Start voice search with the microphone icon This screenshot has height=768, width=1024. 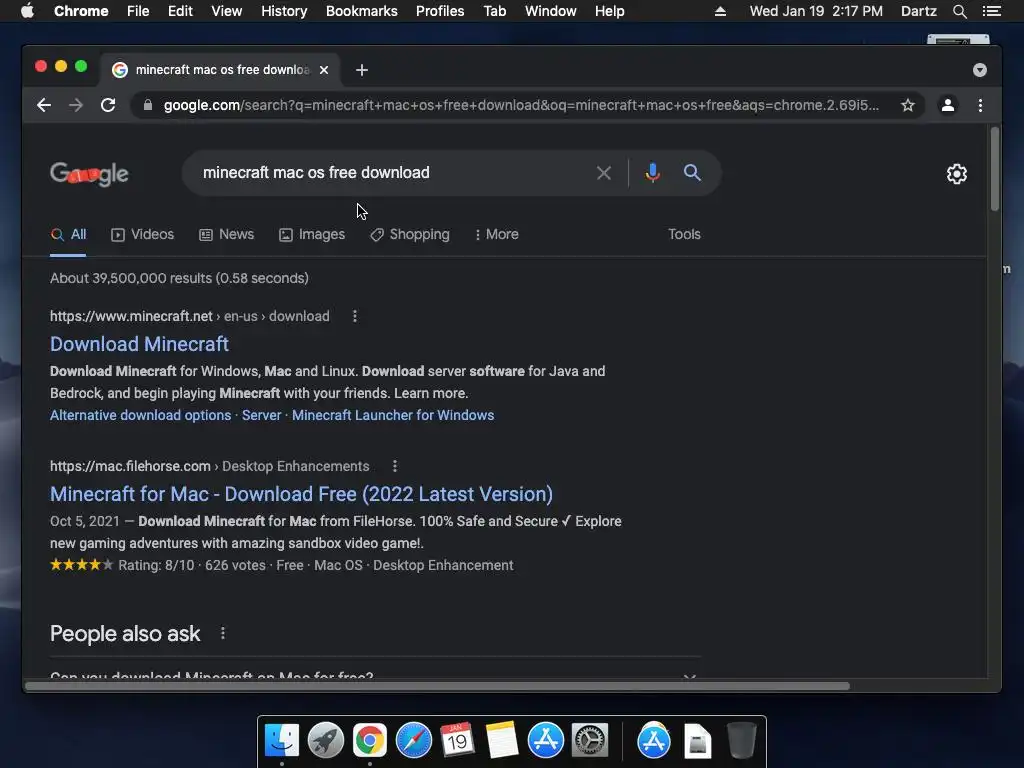(x=652, y=173)
